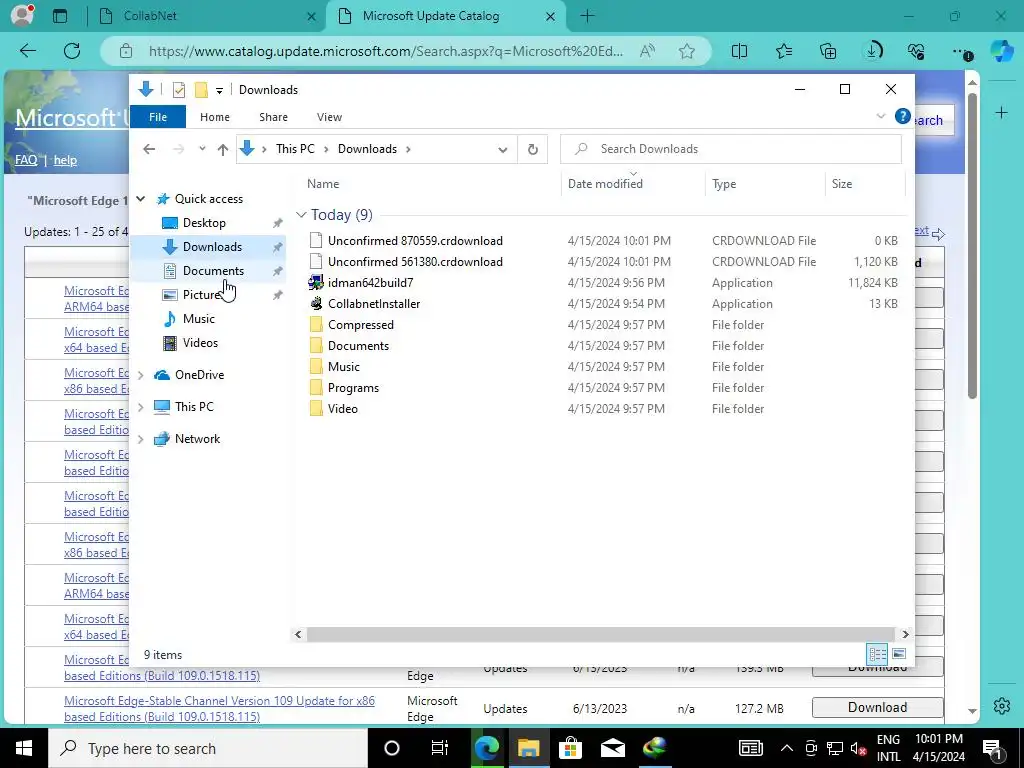Image resolution: width=1024 pixels, height=768 pixels.
Task: Open Edge favorites list icon
Action: point(784,51)
